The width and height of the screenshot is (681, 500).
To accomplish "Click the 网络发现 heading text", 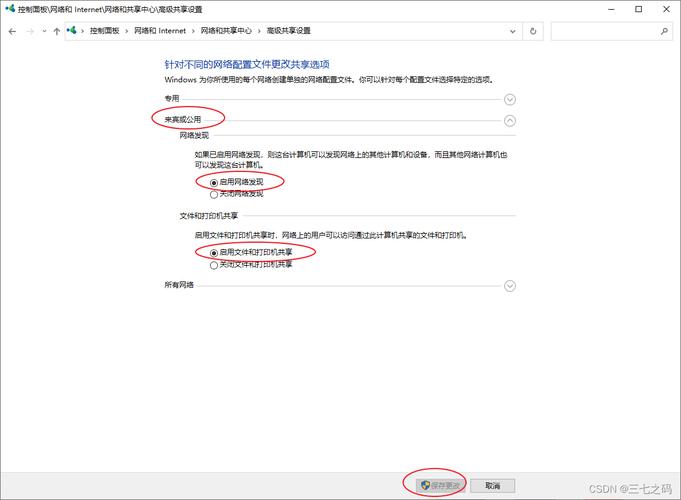I will 194,136.
